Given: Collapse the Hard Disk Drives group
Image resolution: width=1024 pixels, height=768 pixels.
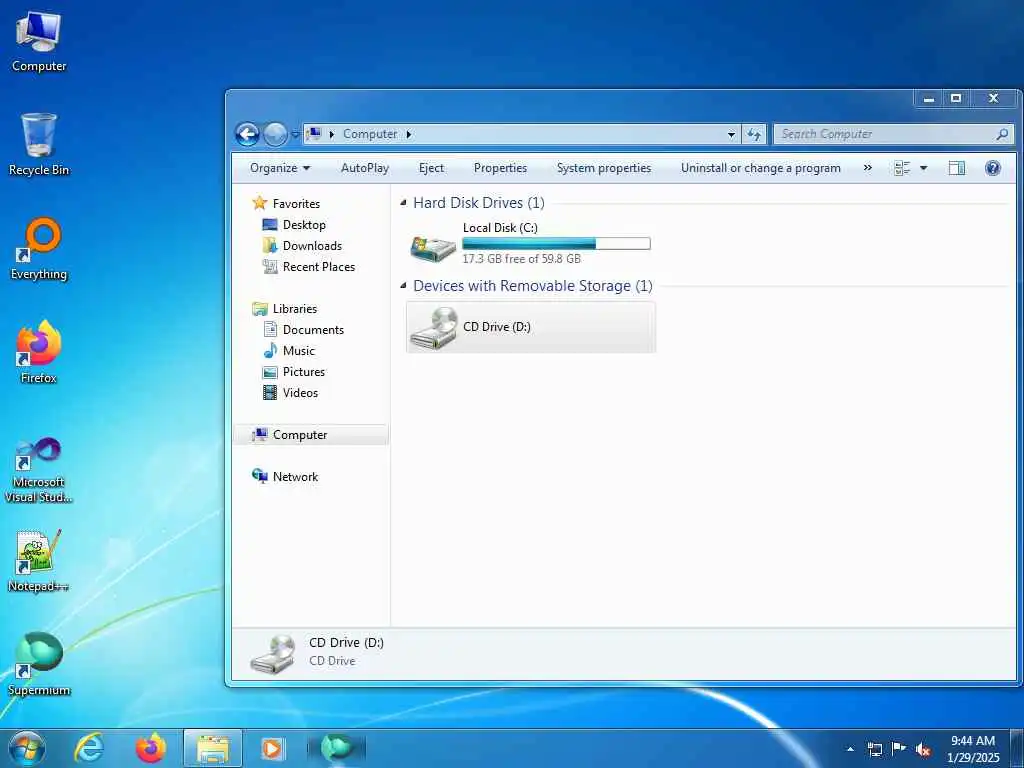Looking at the screenshot, I should tap(404, 203).
